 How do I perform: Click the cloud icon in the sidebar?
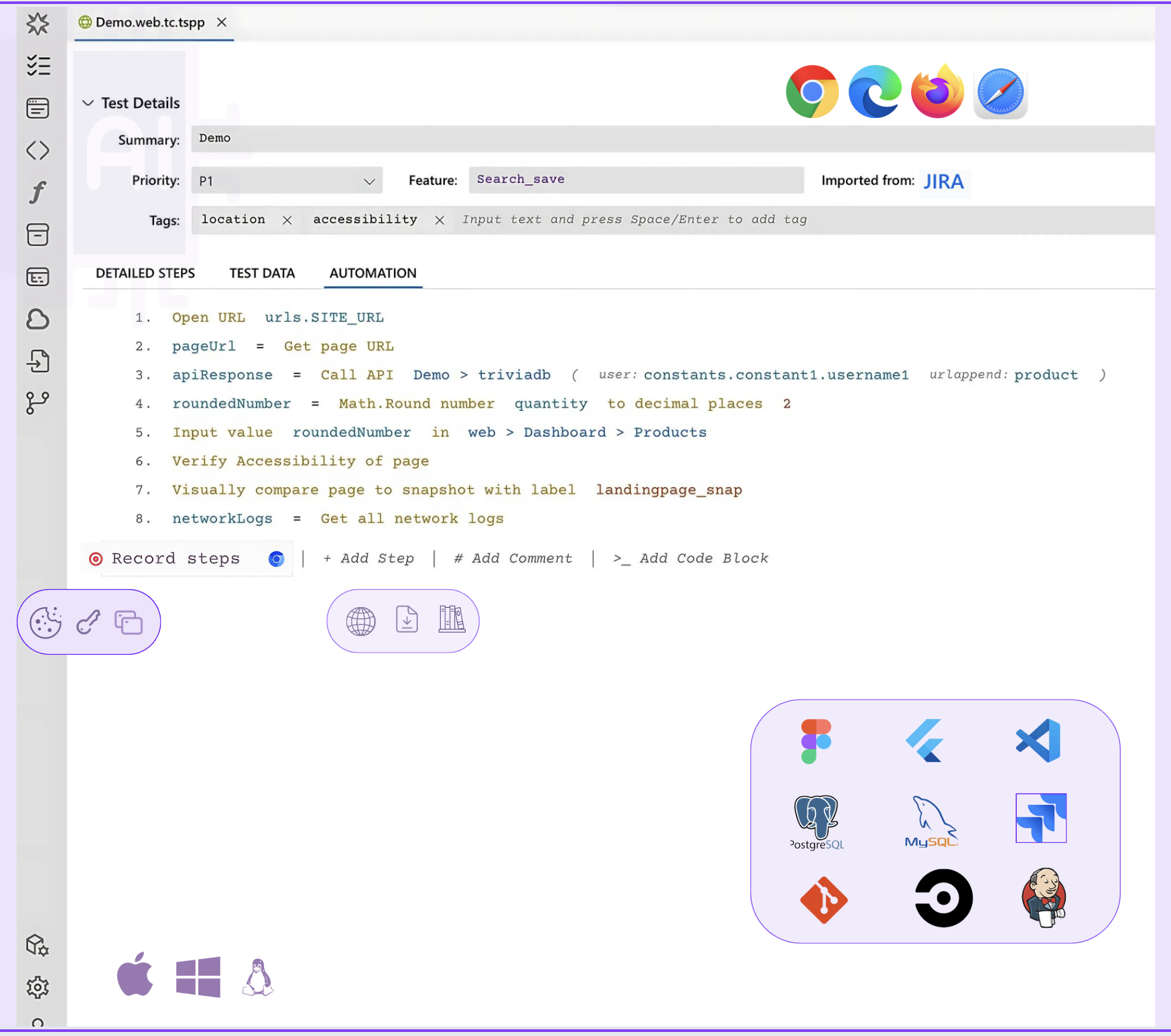point(38,320)
